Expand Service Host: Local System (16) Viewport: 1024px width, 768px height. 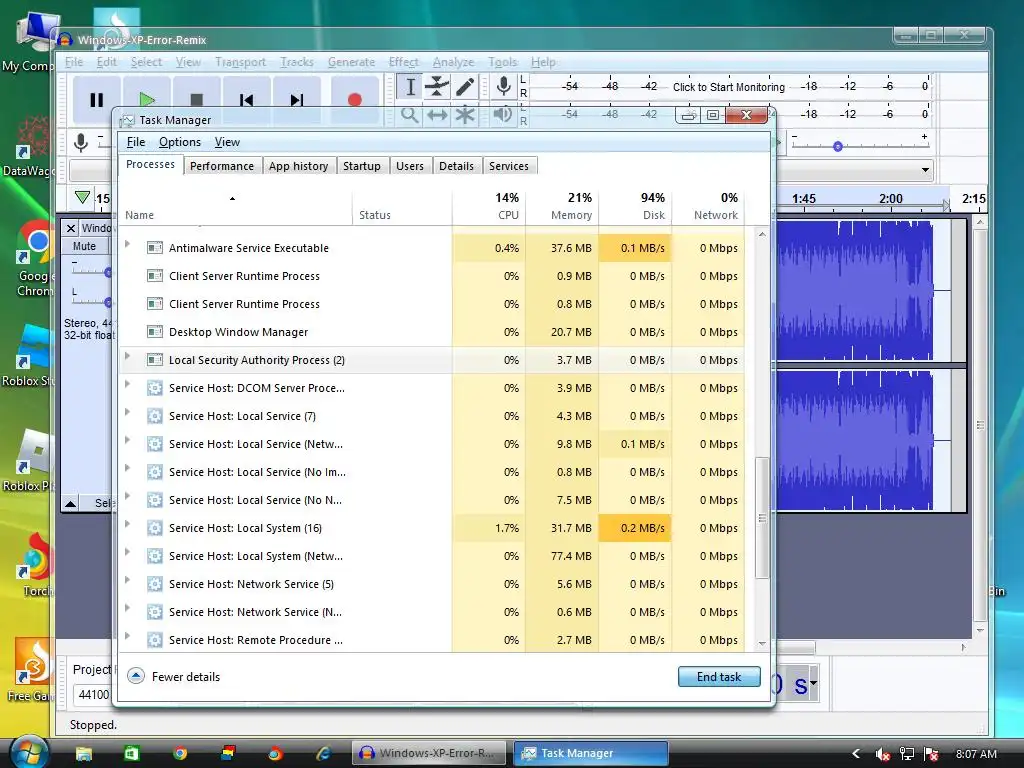point(127,525)
